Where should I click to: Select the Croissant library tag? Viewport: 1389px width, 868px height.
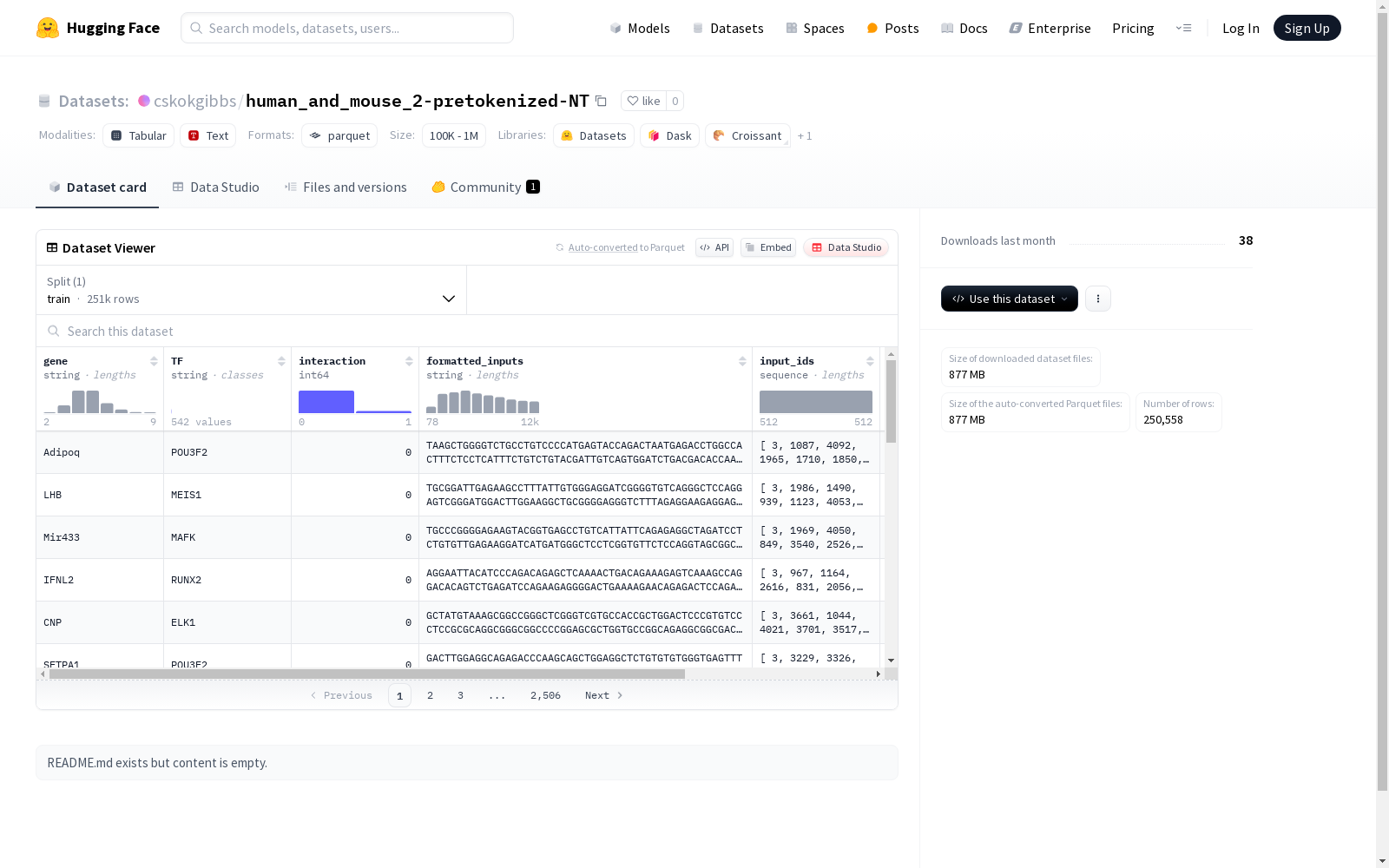click(747, 135)
